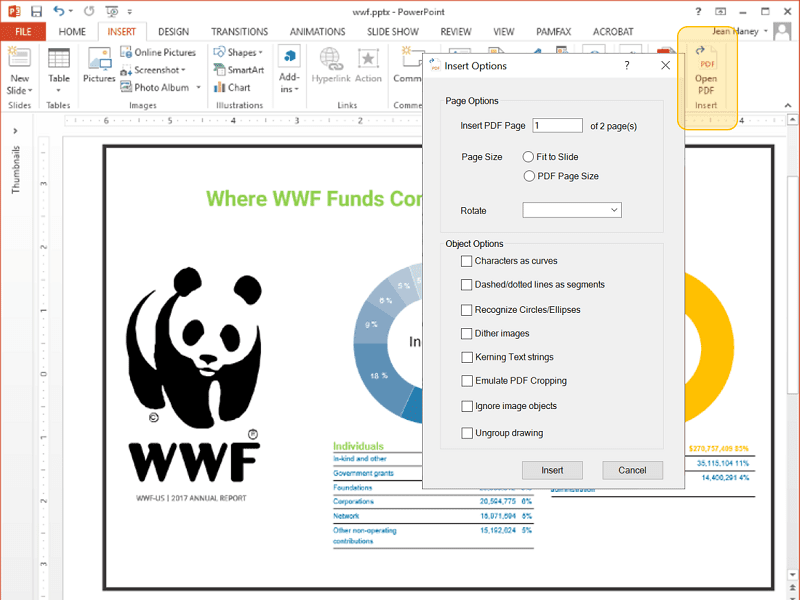Click the Action star button
Viewport: 800px width, 600px height.
coord(368,65)
